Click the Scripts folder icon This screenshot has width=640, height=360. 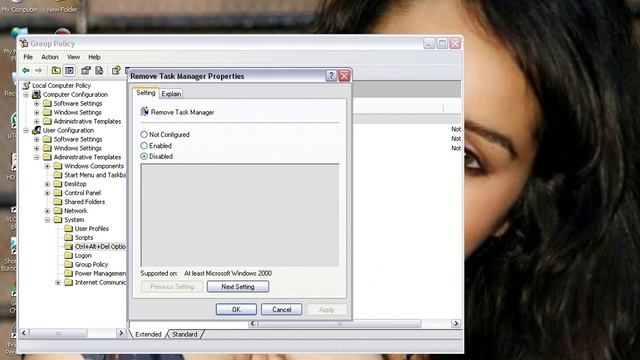68,238
